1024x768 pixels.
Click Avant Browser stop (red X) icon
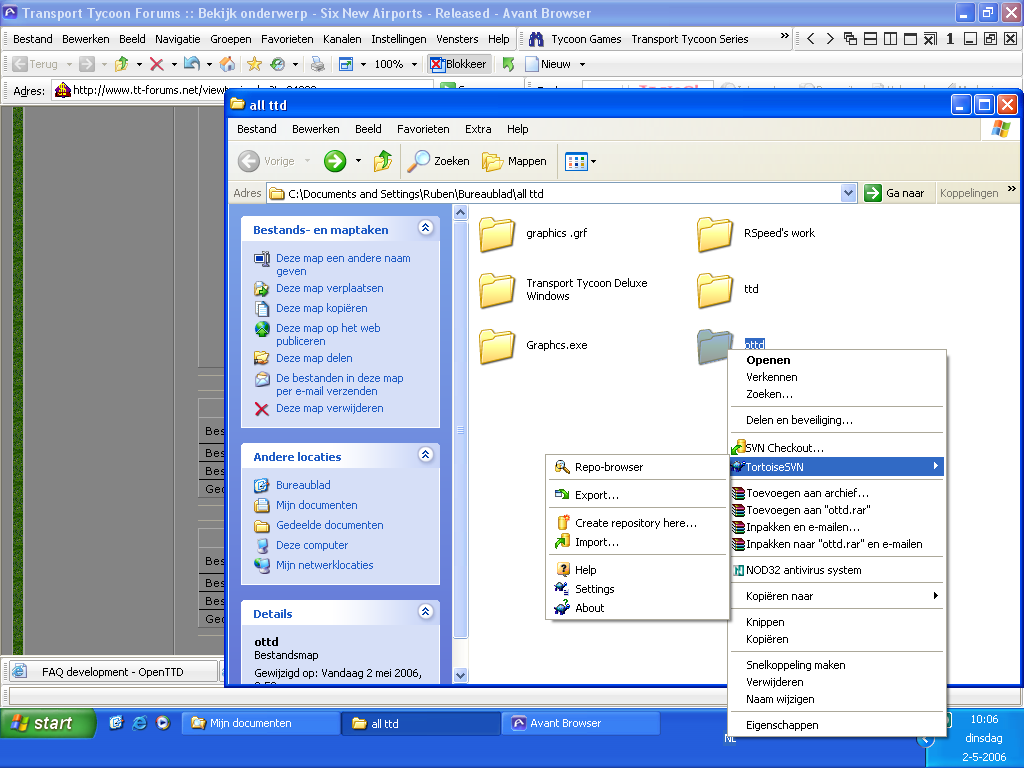tap(157, 64)
